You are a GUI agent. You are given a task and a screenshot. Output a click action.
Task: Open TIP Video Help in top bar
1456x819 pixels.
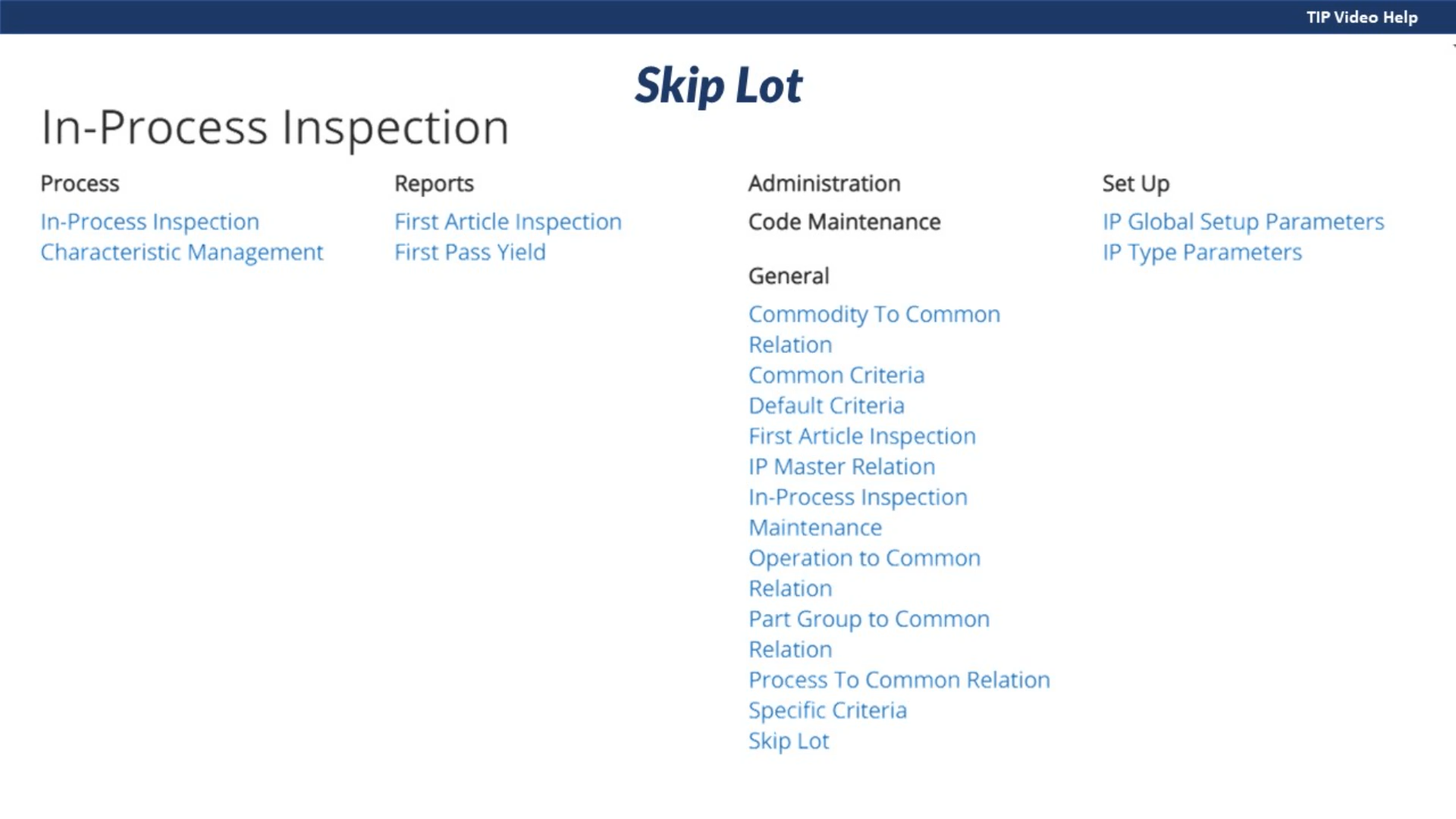[x=1361, y=17]
